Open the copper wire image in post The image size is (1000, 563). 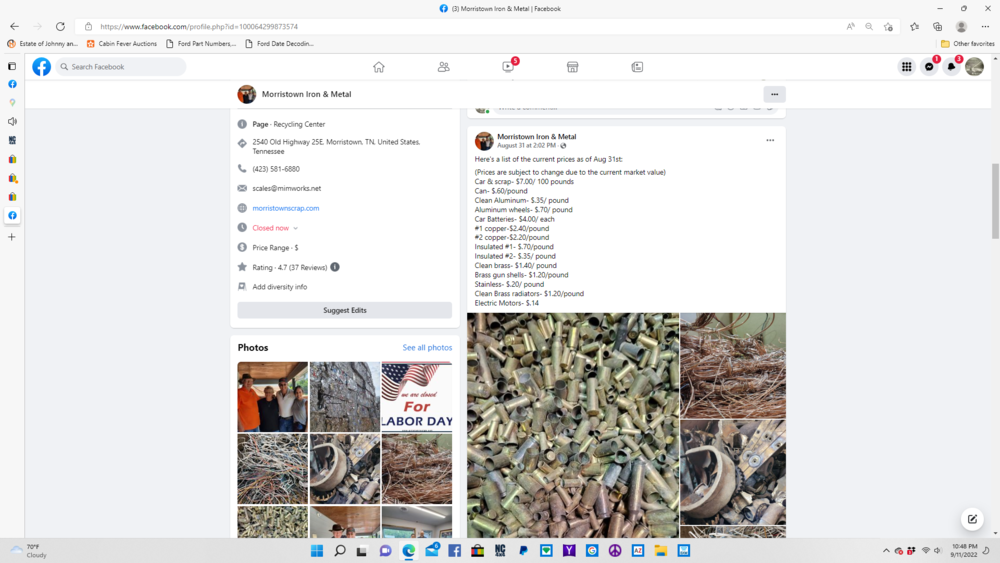click(x=733, y=365)
